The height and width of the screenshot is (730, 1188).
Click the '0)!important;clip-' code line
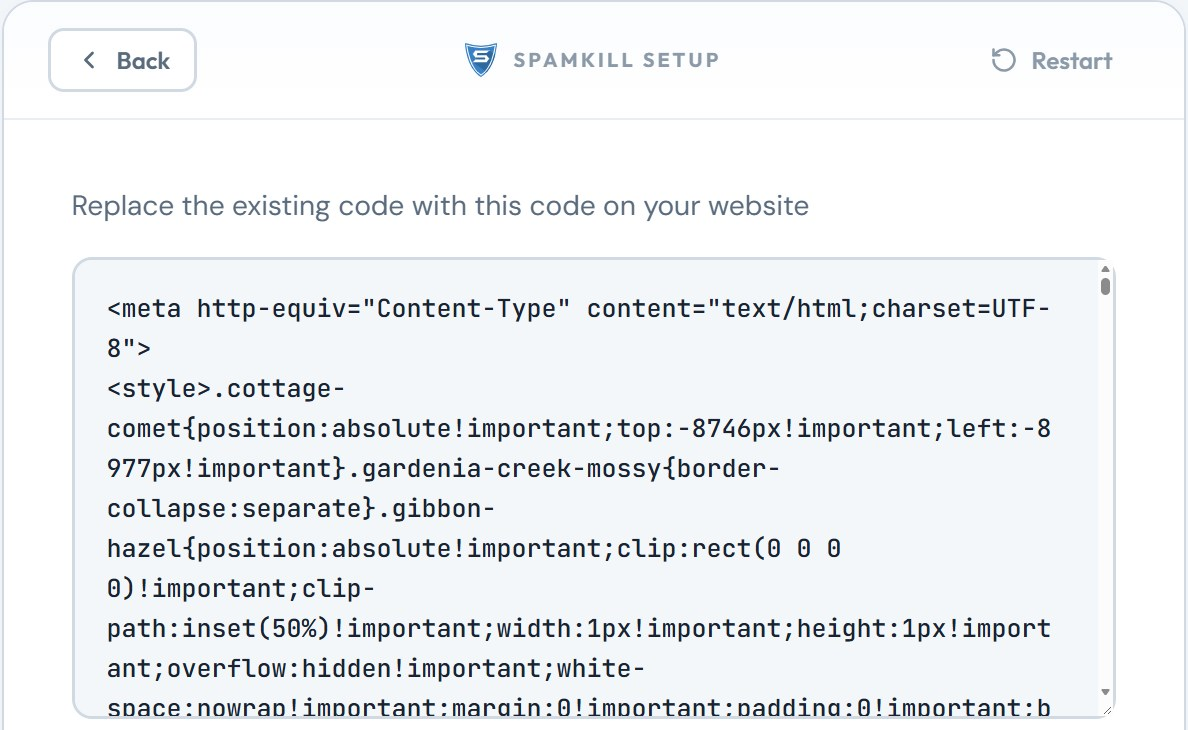click(241, 588)
